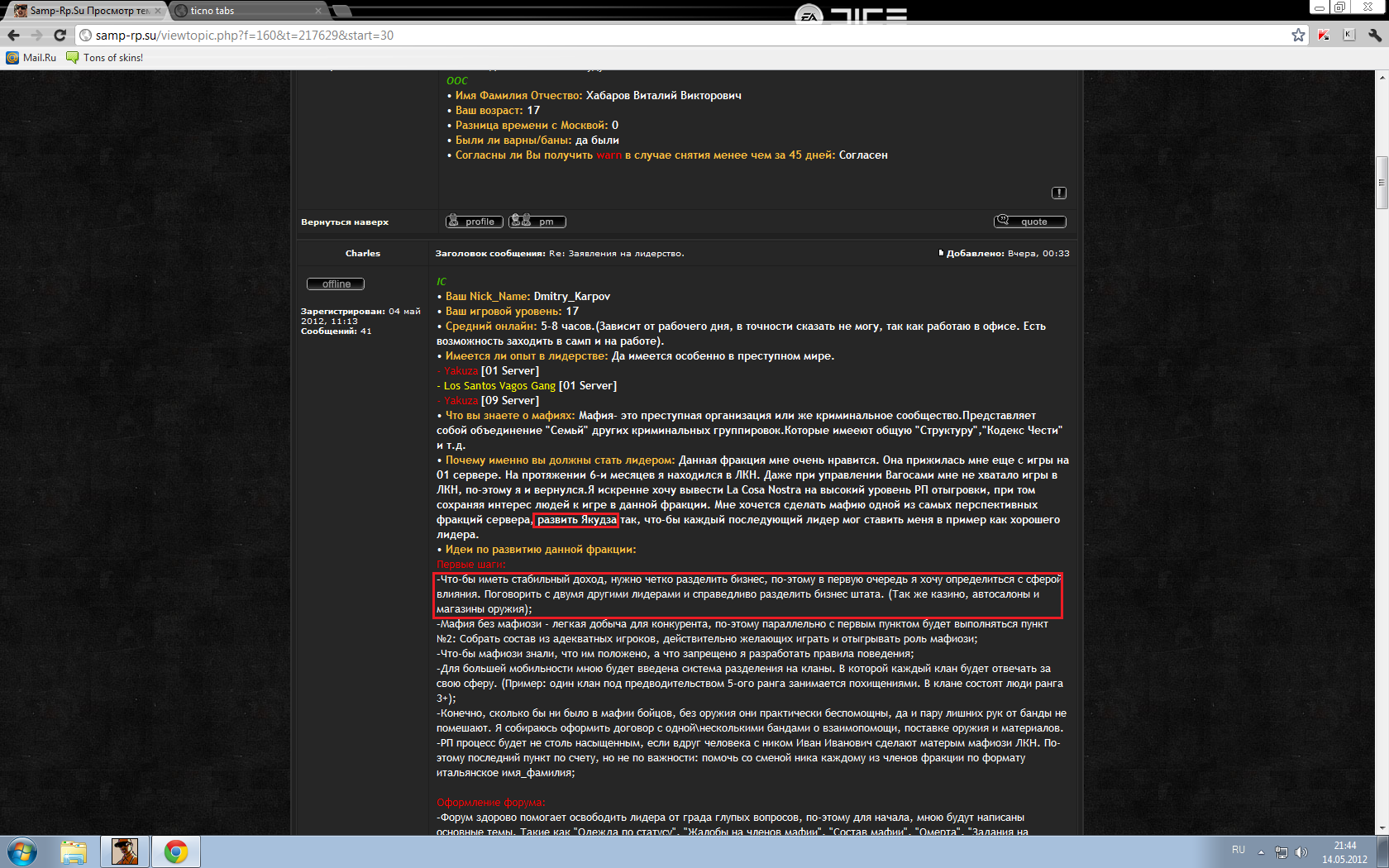The height and width of the screenshot is (868, 1389).
Task: Click the red word warn
Action: [x=609, y=155]
